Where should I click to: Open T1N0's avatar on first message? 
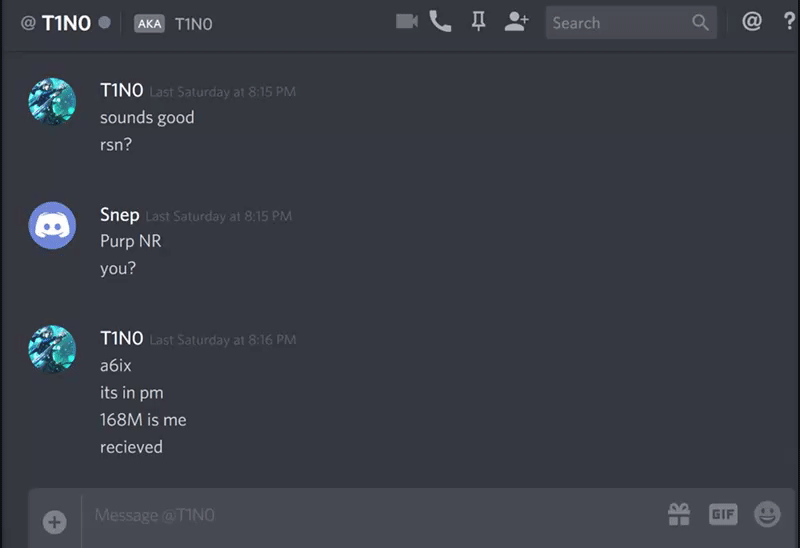52,102
